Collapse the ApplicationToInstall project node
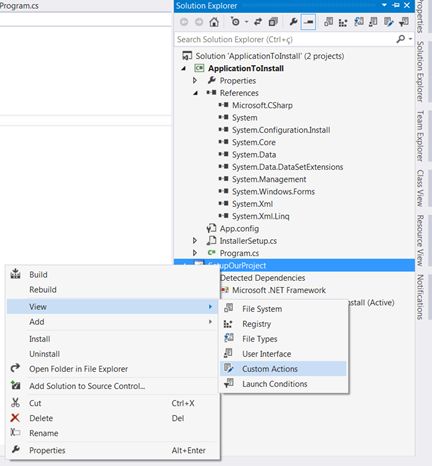Viewport: 432px width, 466px height. (184, 68)
